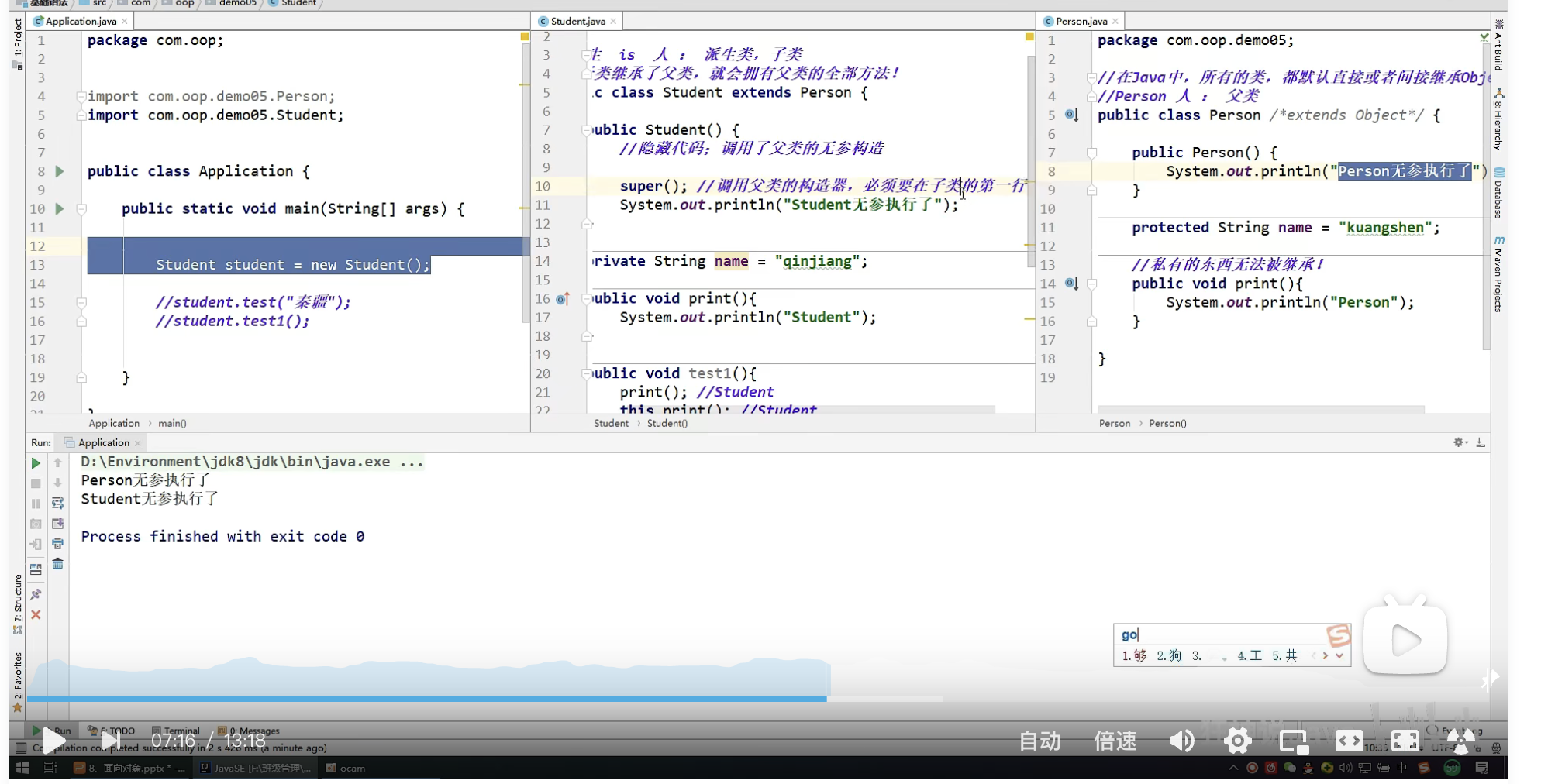Collapse the import block fold on line 4
Viewport: 1541px width, 784px height.
[x=81, y=97]
